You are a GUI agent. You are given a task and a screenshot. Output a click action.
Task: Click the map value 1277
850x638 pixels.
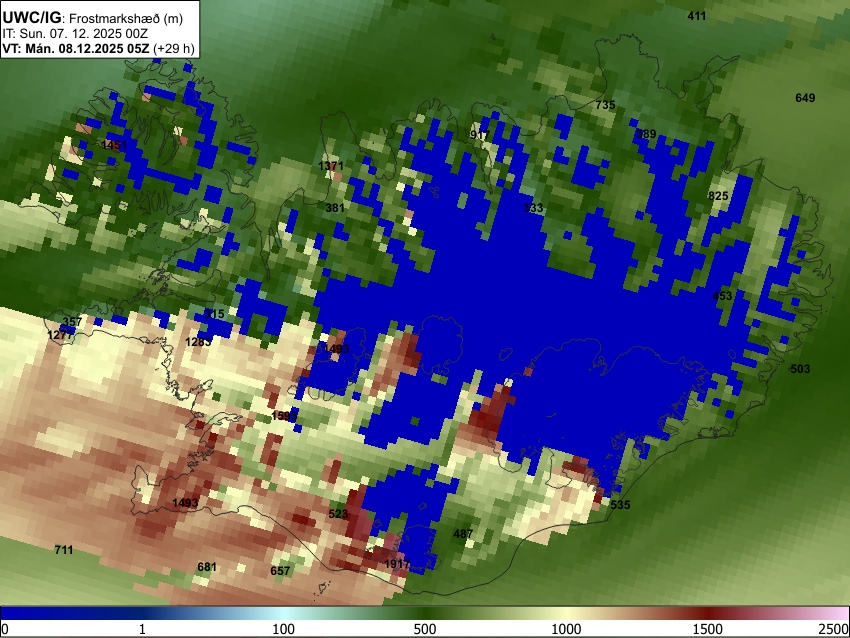pyautogui.click(x=60, y=335)
